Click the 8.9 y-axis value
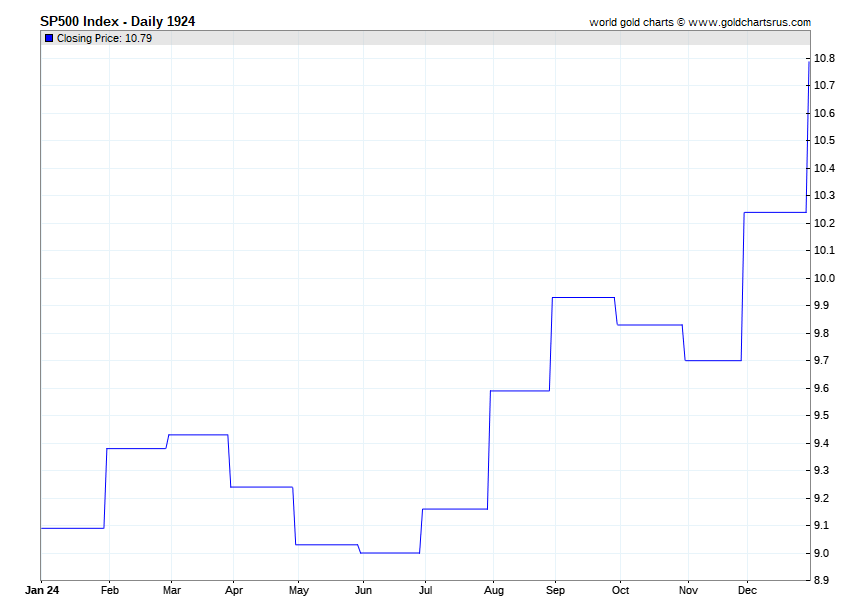850x616 pixels. (821, 580)
